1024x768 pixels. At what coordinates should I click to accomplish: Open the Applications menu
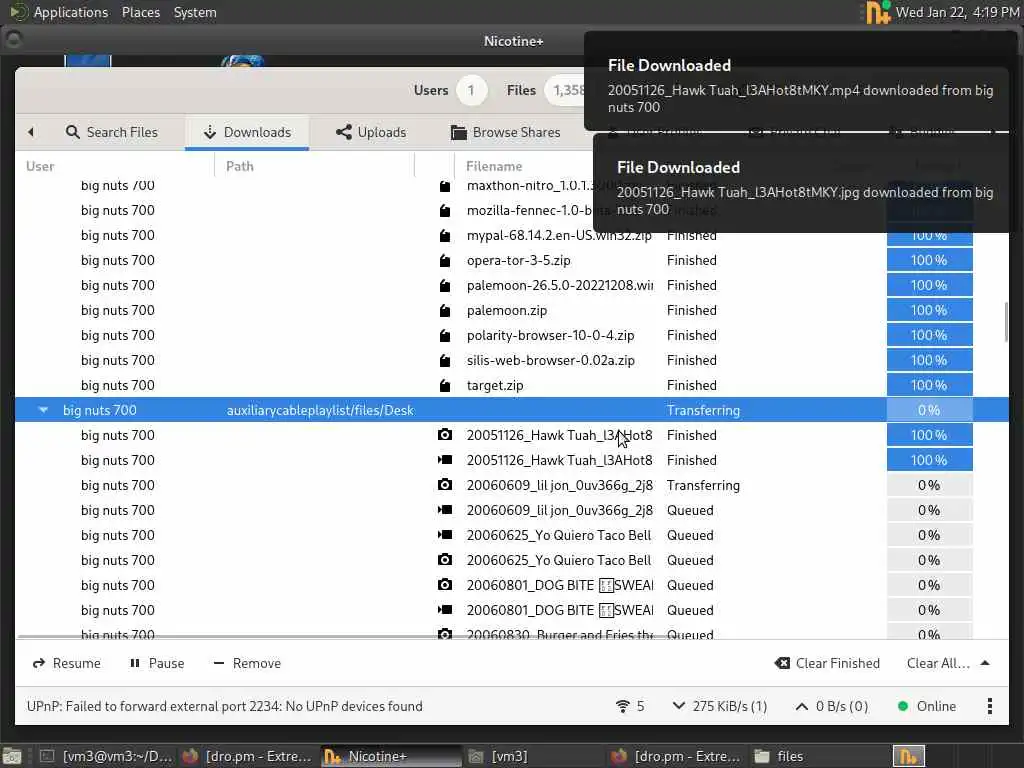click(71, 12)
